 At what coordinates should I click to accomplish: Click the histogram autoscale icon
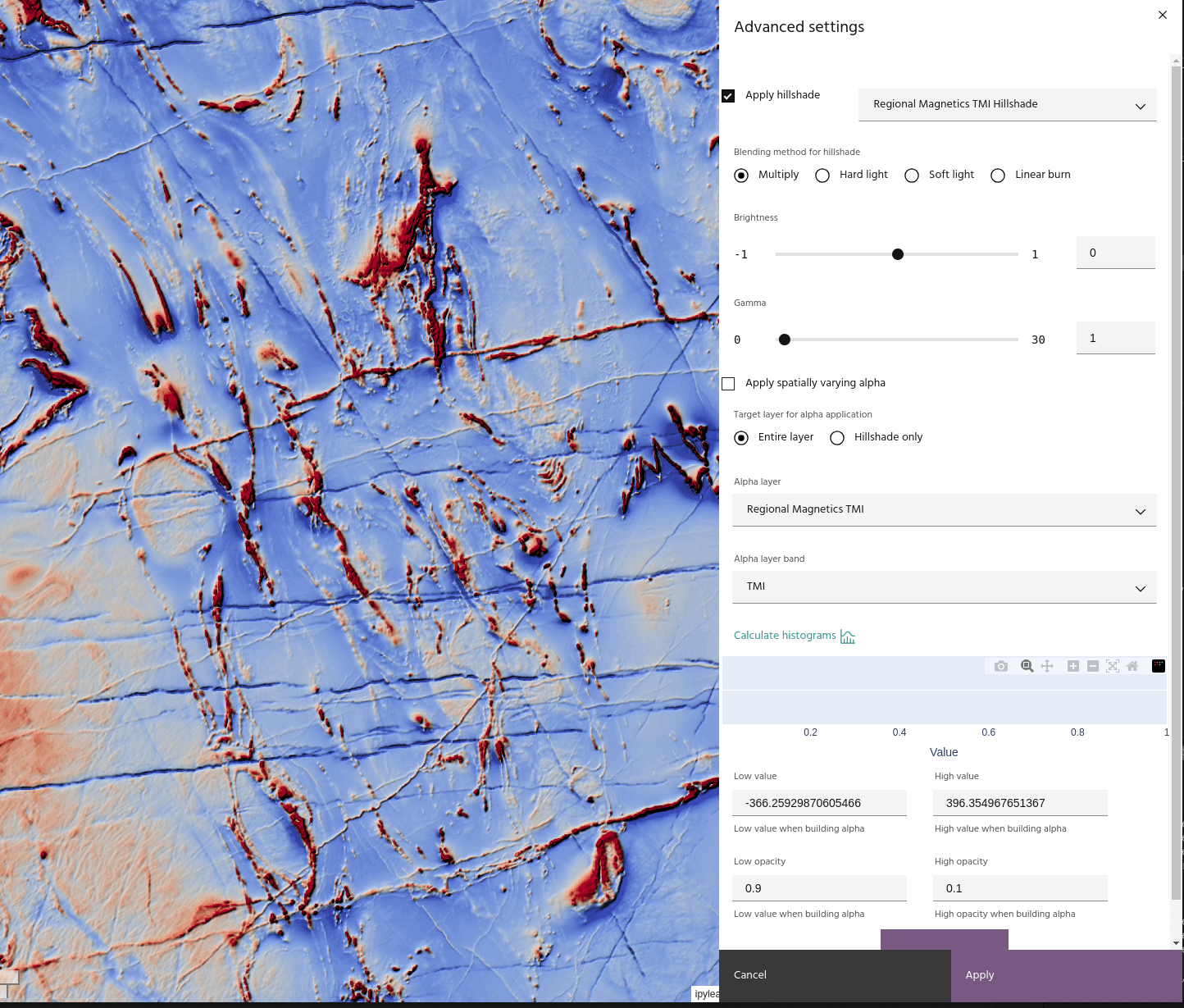[1113, 666]
